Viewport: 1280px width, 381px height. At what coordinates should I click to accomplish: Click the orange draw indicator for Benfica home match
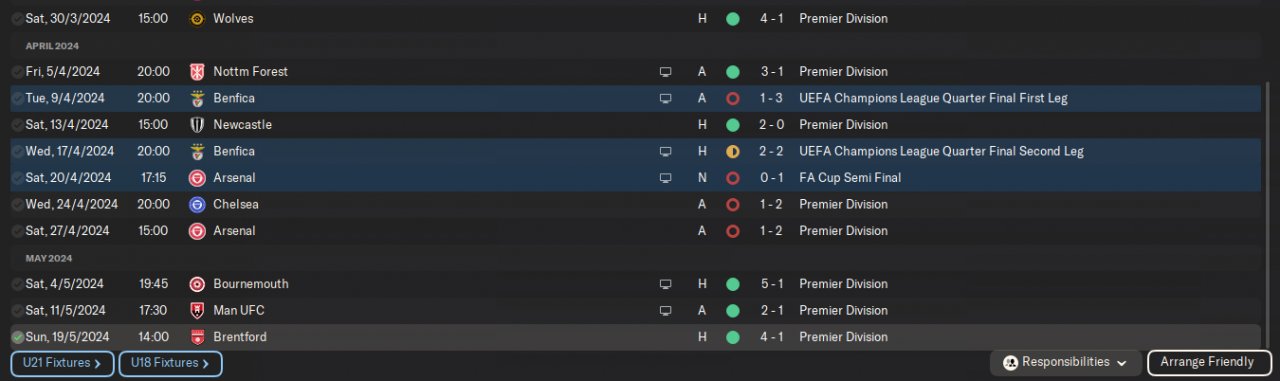732,152
